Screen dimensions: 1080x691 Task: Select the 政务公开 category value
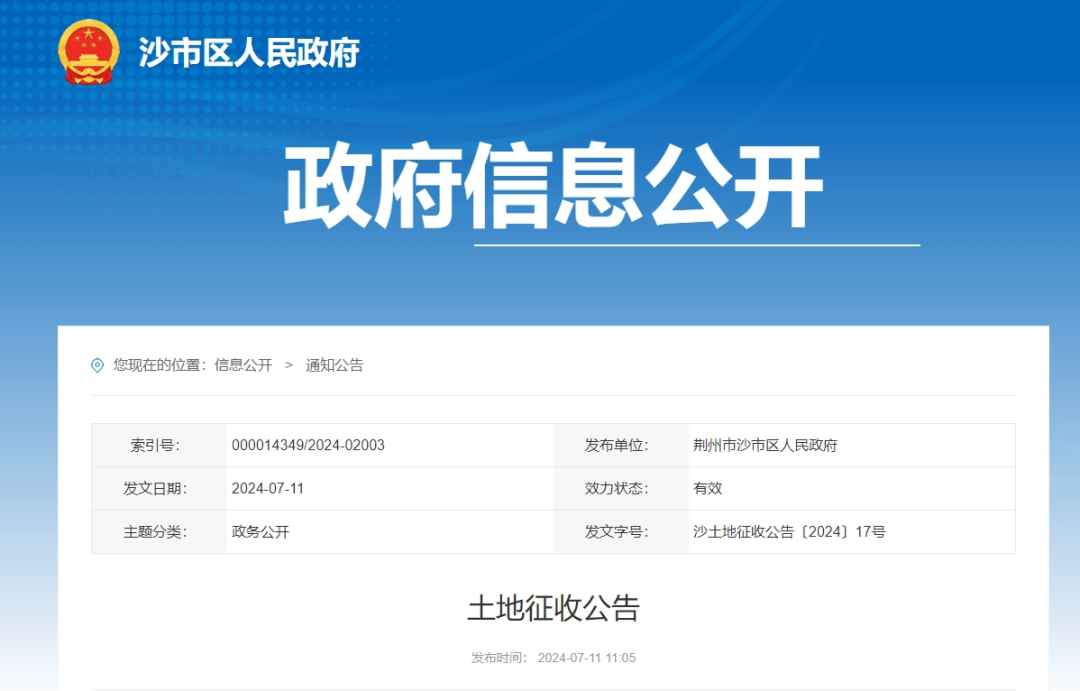pyautogui.click(x=260, y=532)
